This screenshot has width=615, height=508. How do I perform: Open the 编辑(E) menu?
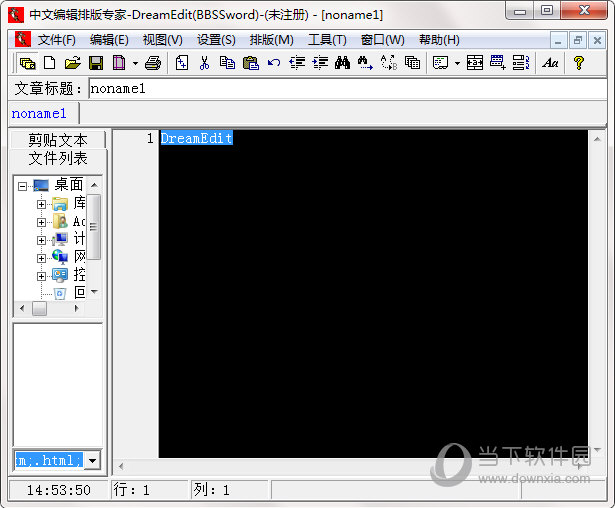(109, 40)
